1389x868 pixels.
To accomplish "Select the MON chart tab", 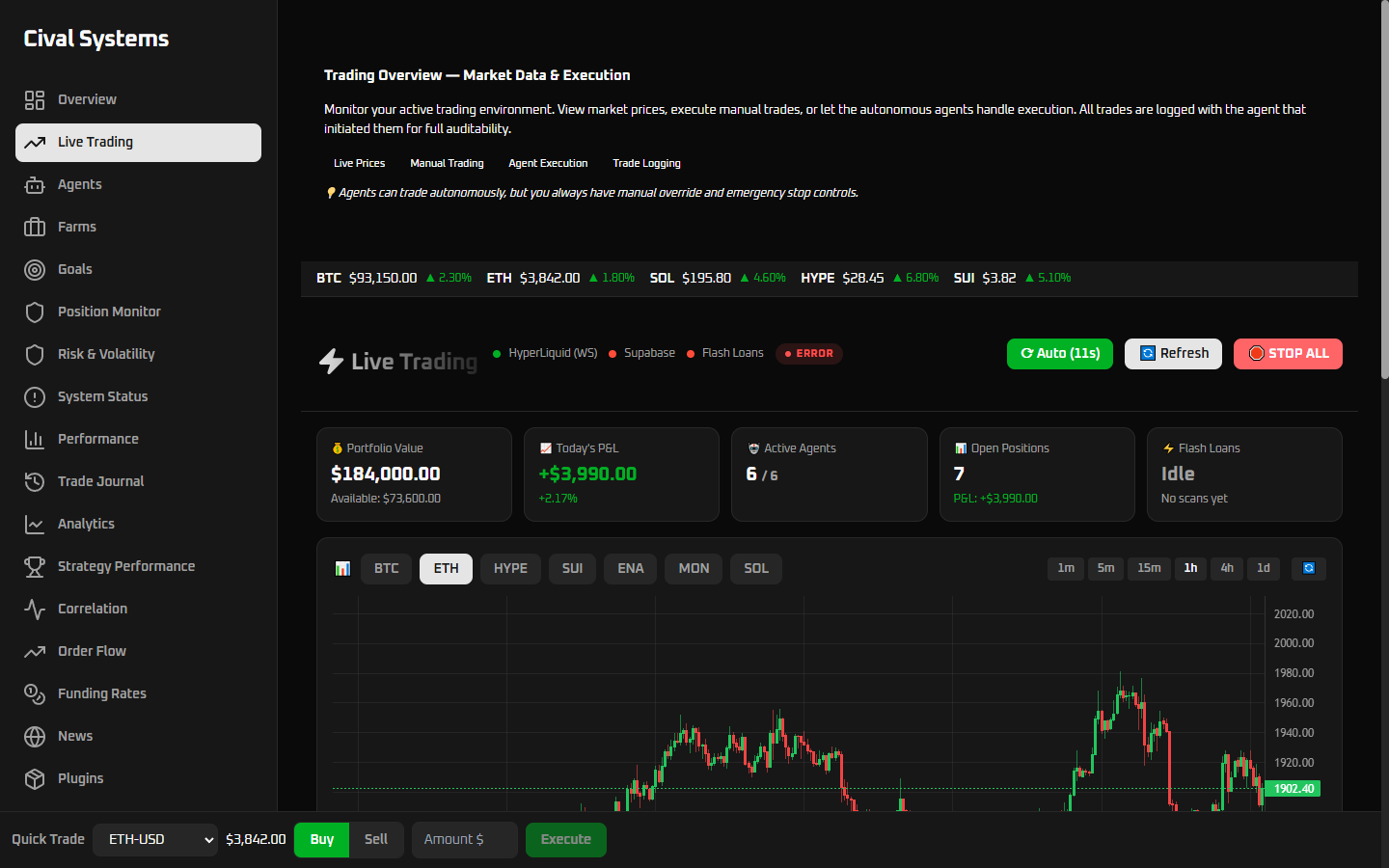I will click(694, 569).
